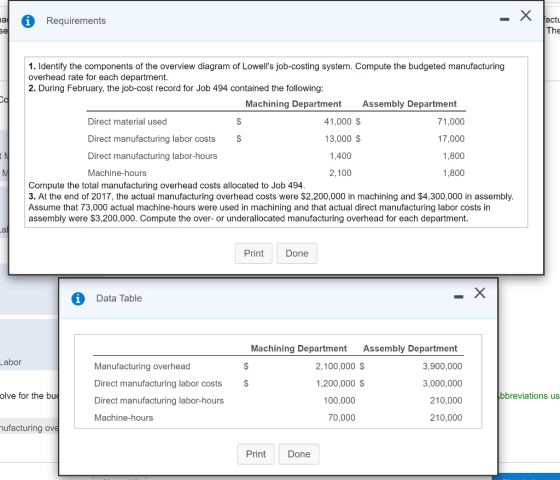The height and width of the screenshot is (480, 560).
Task: Click Machining overhead value 2,100,000
Action: point(335,366)
